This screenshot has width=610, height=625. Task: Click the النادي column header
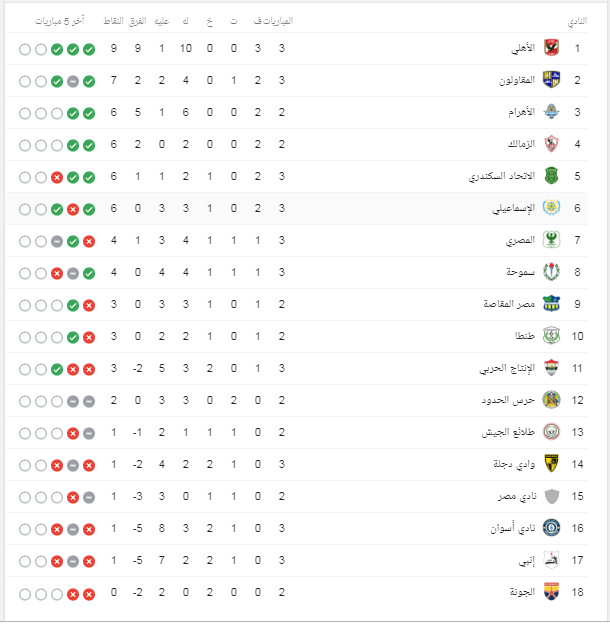click(577, 20)
